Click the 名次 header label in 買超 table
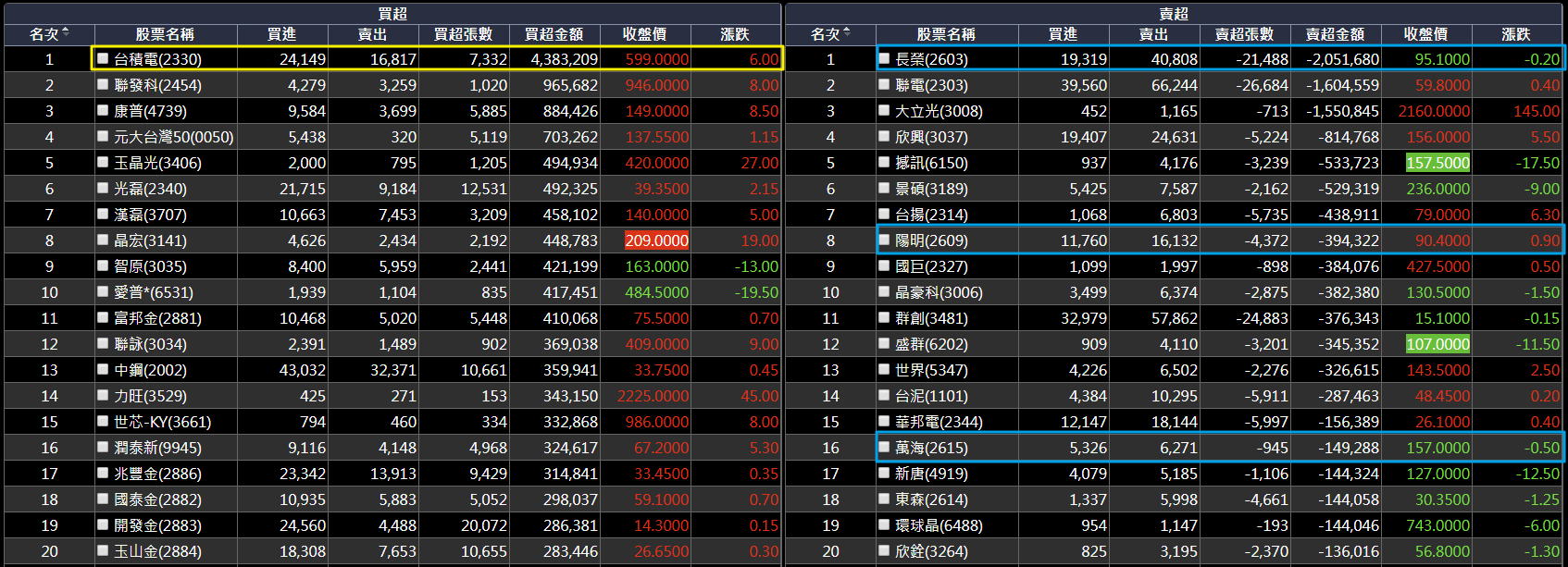 (x=44, y=34)
